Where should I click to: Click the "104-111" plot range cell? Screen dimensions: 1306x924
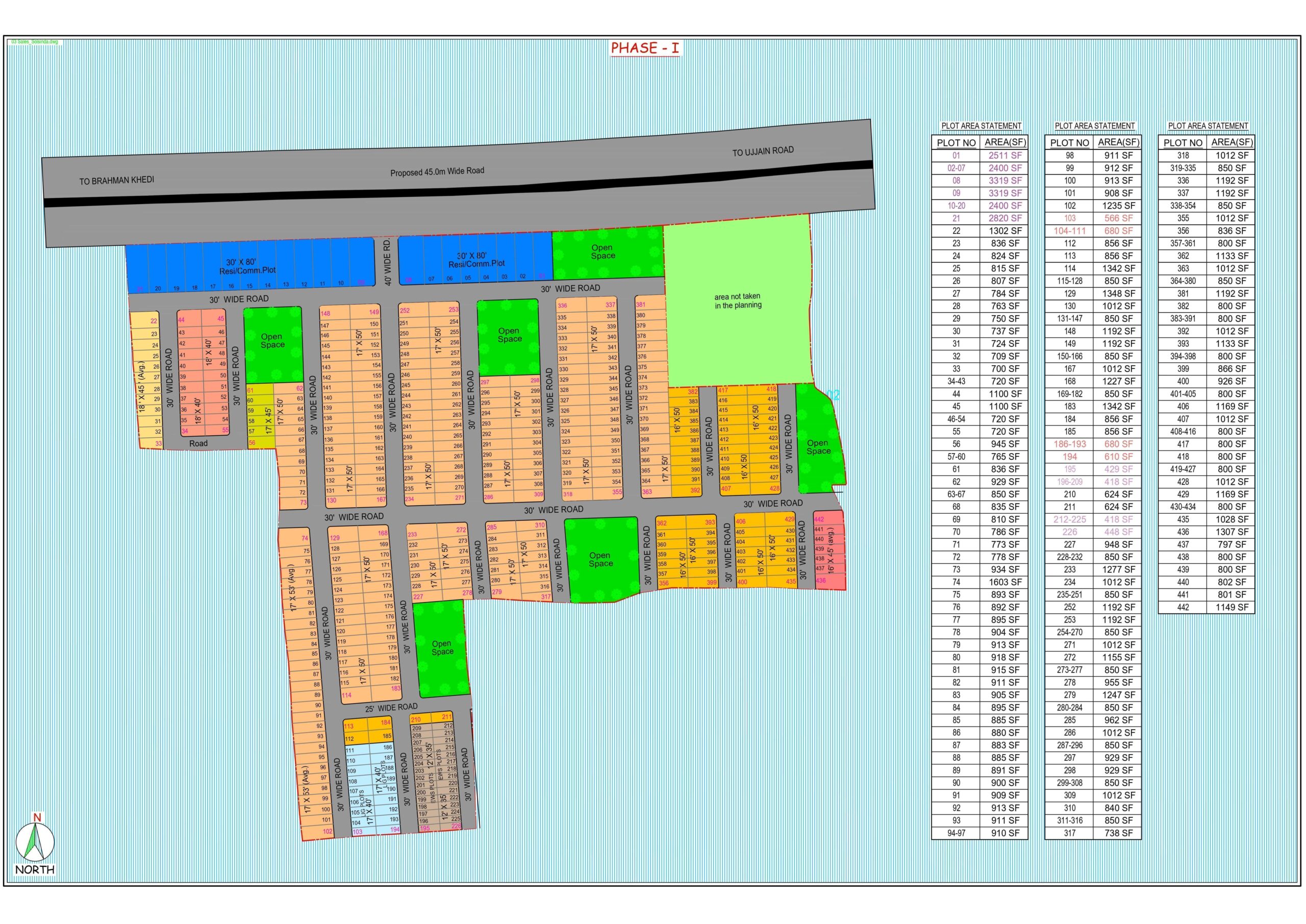pyautogui.click(x=1070, y=231)
